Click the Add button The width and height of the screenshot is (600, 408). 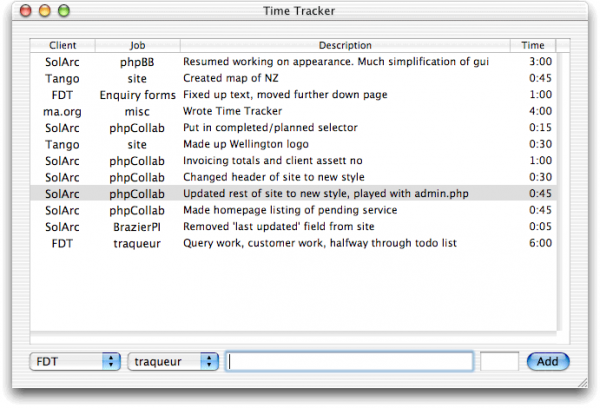(x=548, y=361)
